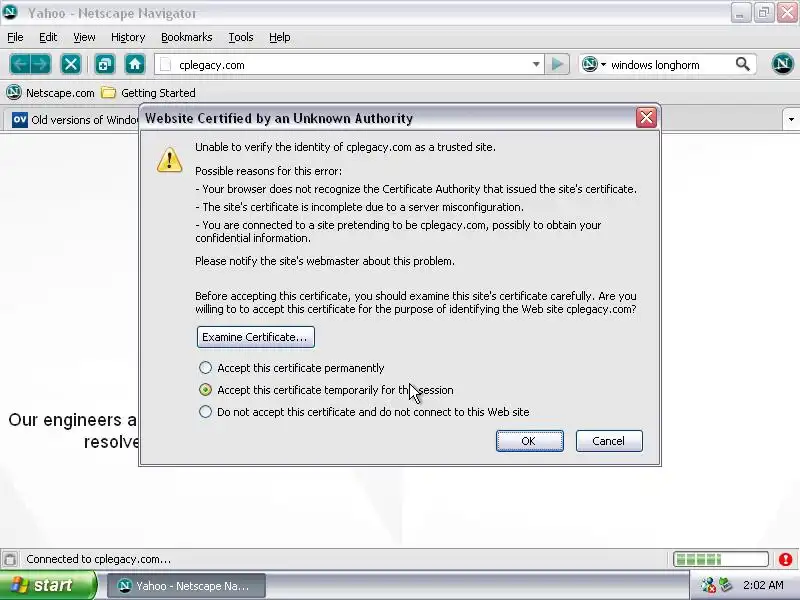Select Accept this certificate permanently

tap(292, 368)
